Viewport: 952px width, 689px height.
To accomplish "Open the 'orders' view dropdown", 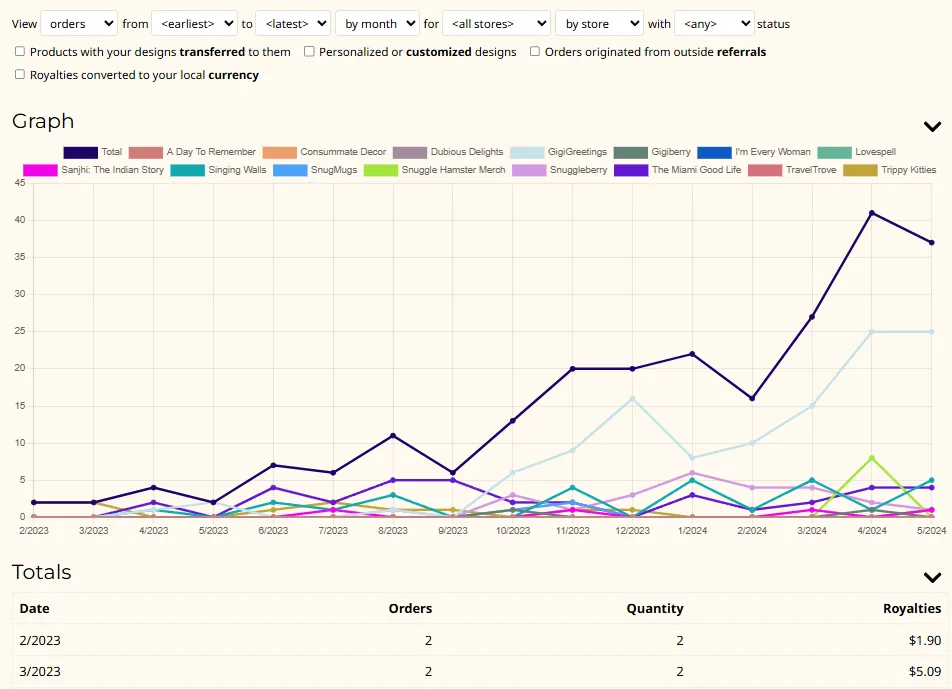I will 79,24.
